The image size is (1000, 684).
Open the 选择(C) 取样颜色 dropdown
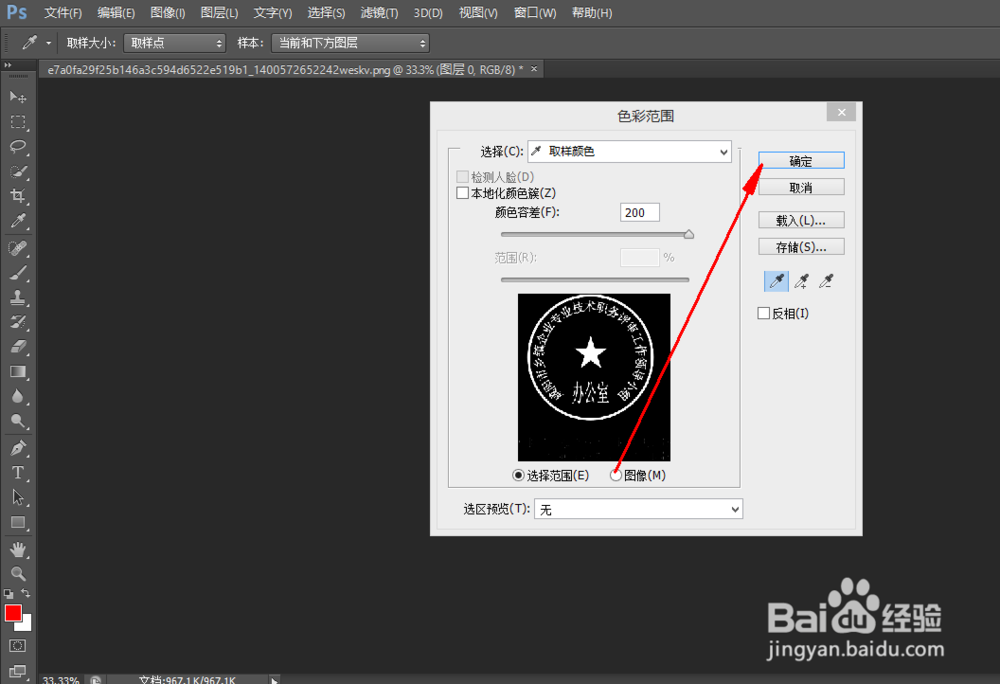tap(629, 152)
